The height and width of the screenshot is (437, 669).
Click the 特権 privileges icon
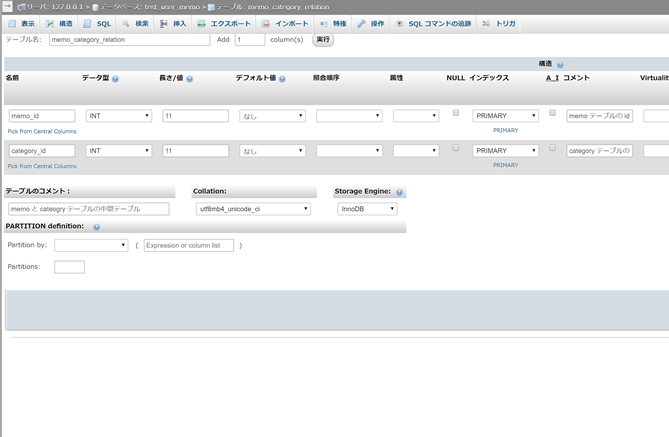click(x=324, y=24)
